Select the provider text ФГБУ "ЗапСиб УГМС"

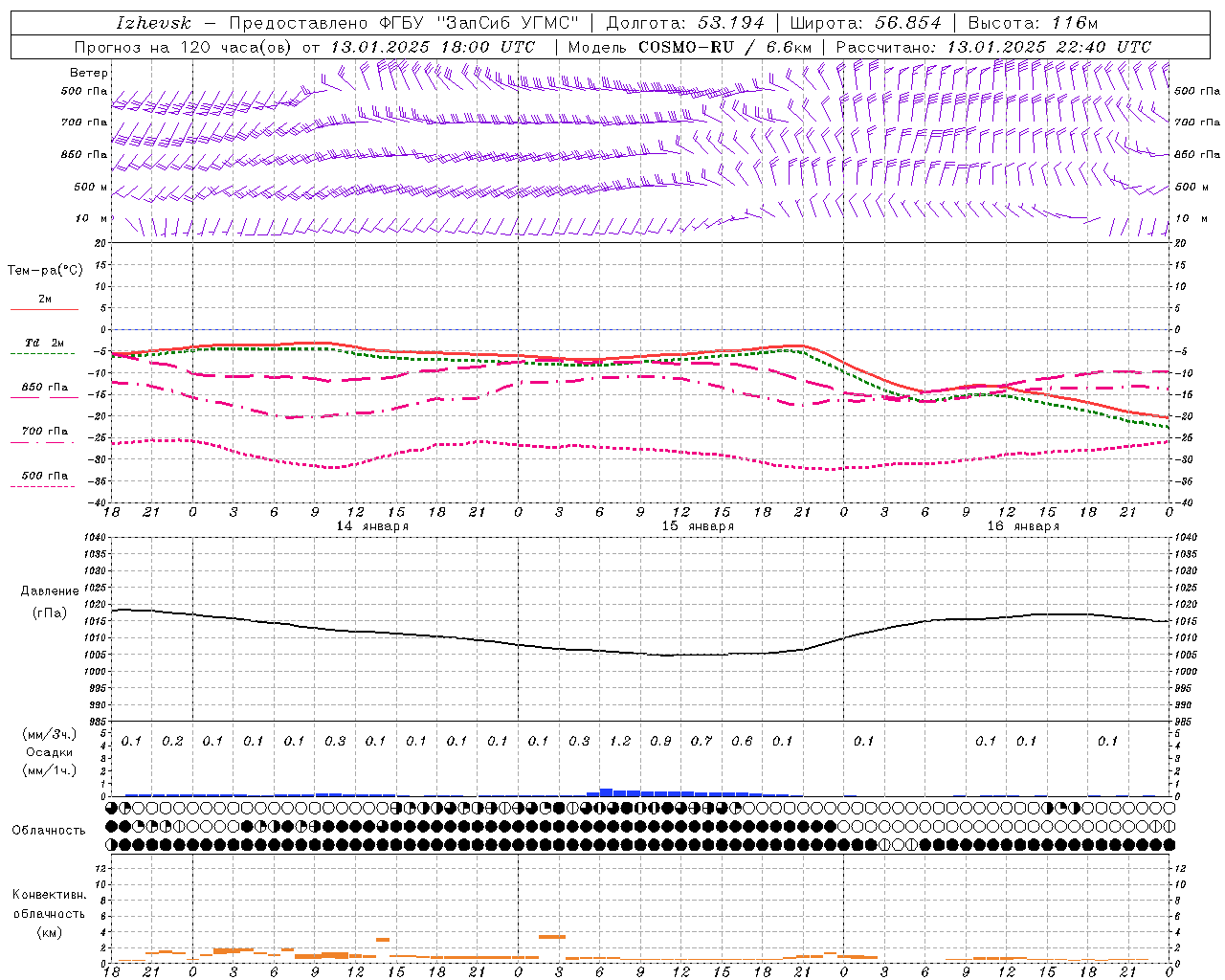[x=481, y=23]
